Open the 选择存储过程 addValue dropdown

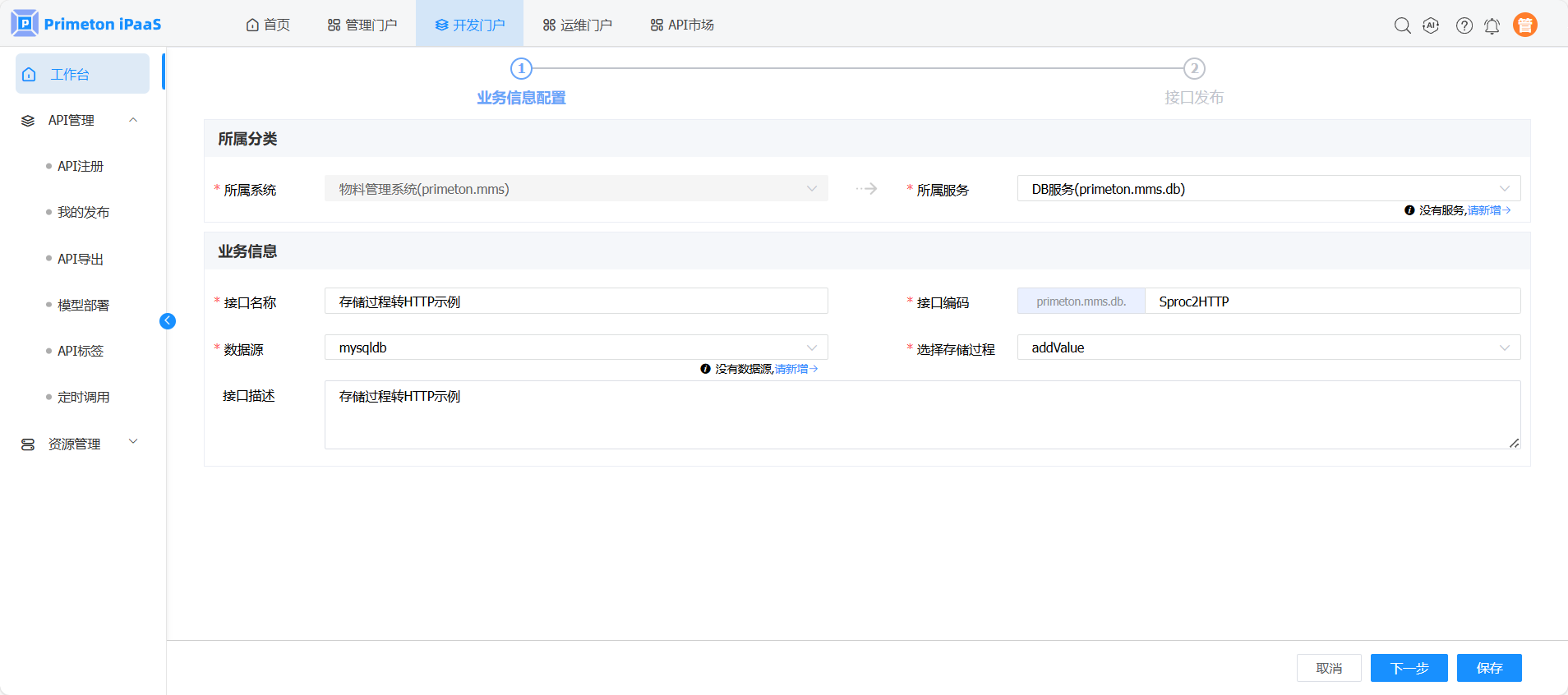1268,347
